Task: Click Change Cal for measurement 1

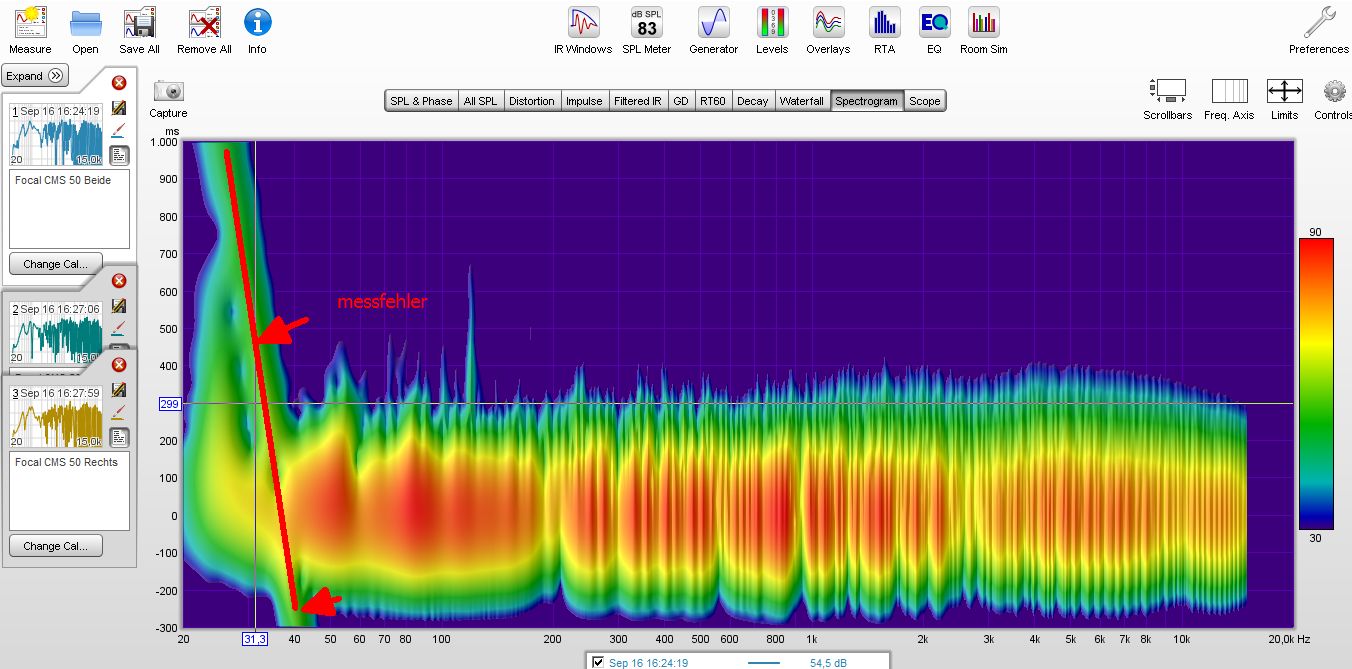Action: [56, 264]
